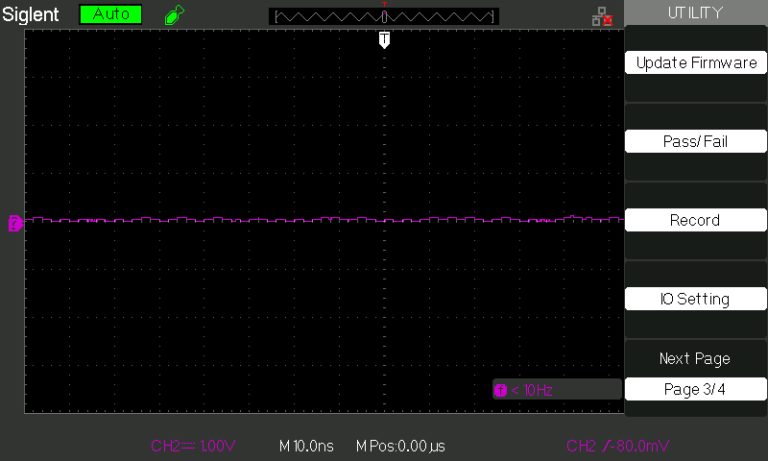The height and width of the screenshot is (461, 768).
Task: Click the Next Page label
Action: (696, 358)
